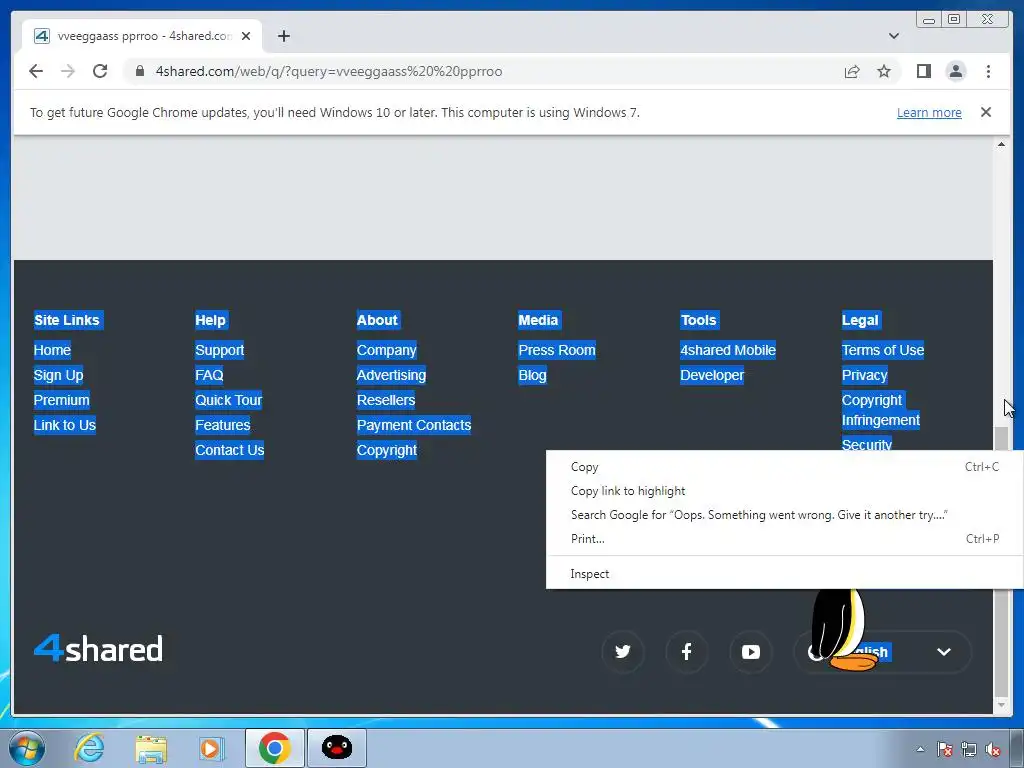Click the padlock site info icon
Image resolution: width=1024 pixels, height=768 pixels.
(139, 71)
